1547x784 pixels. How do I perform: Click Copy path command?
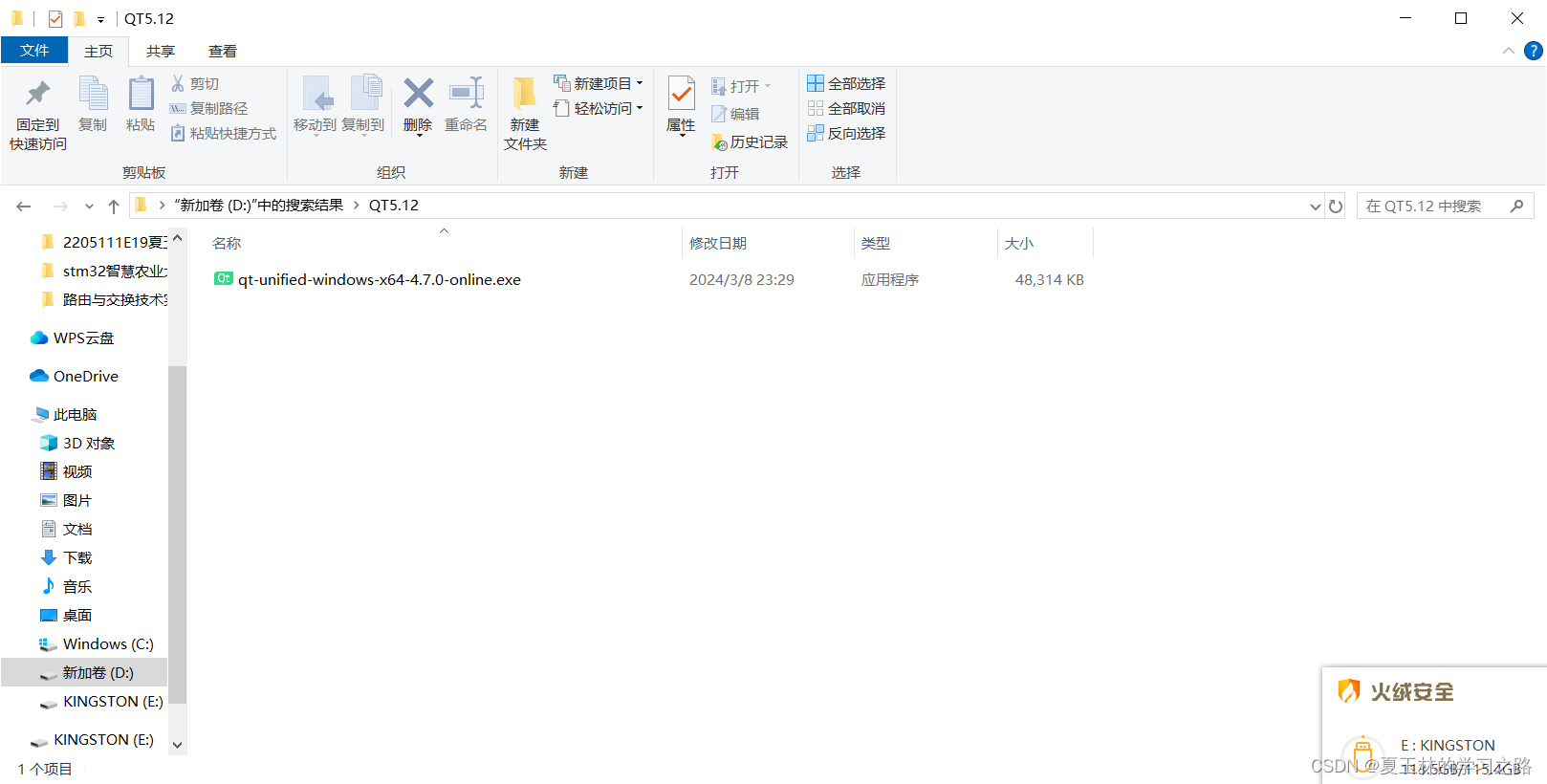coord(208,109)
